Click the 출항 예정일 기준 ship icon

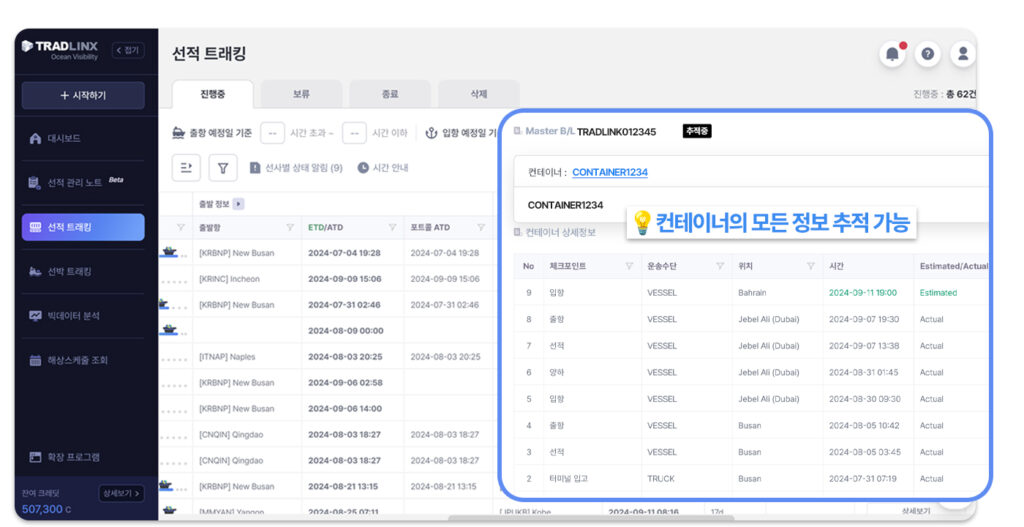tap(178, 133)
